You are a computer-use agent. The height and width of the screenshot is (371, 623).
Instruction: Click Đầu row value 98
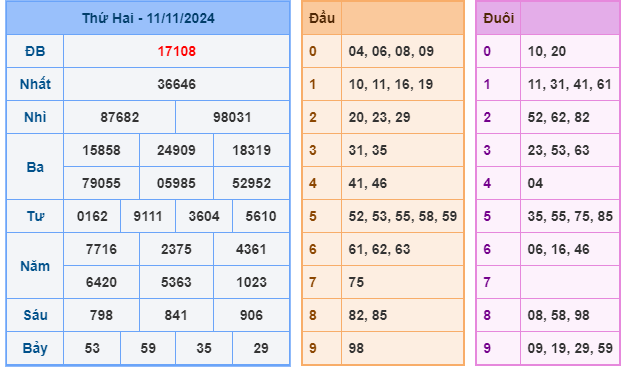pos(356,348)
